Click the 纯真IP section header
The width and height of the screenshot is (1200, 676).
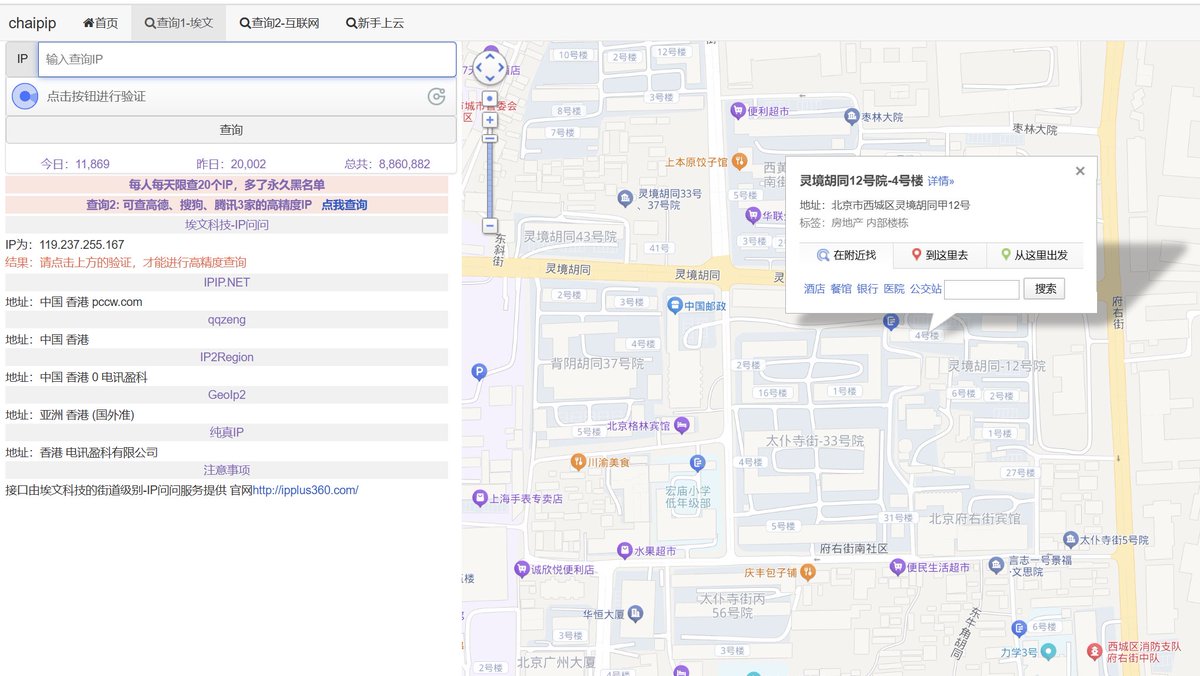(x=227, y=432)
